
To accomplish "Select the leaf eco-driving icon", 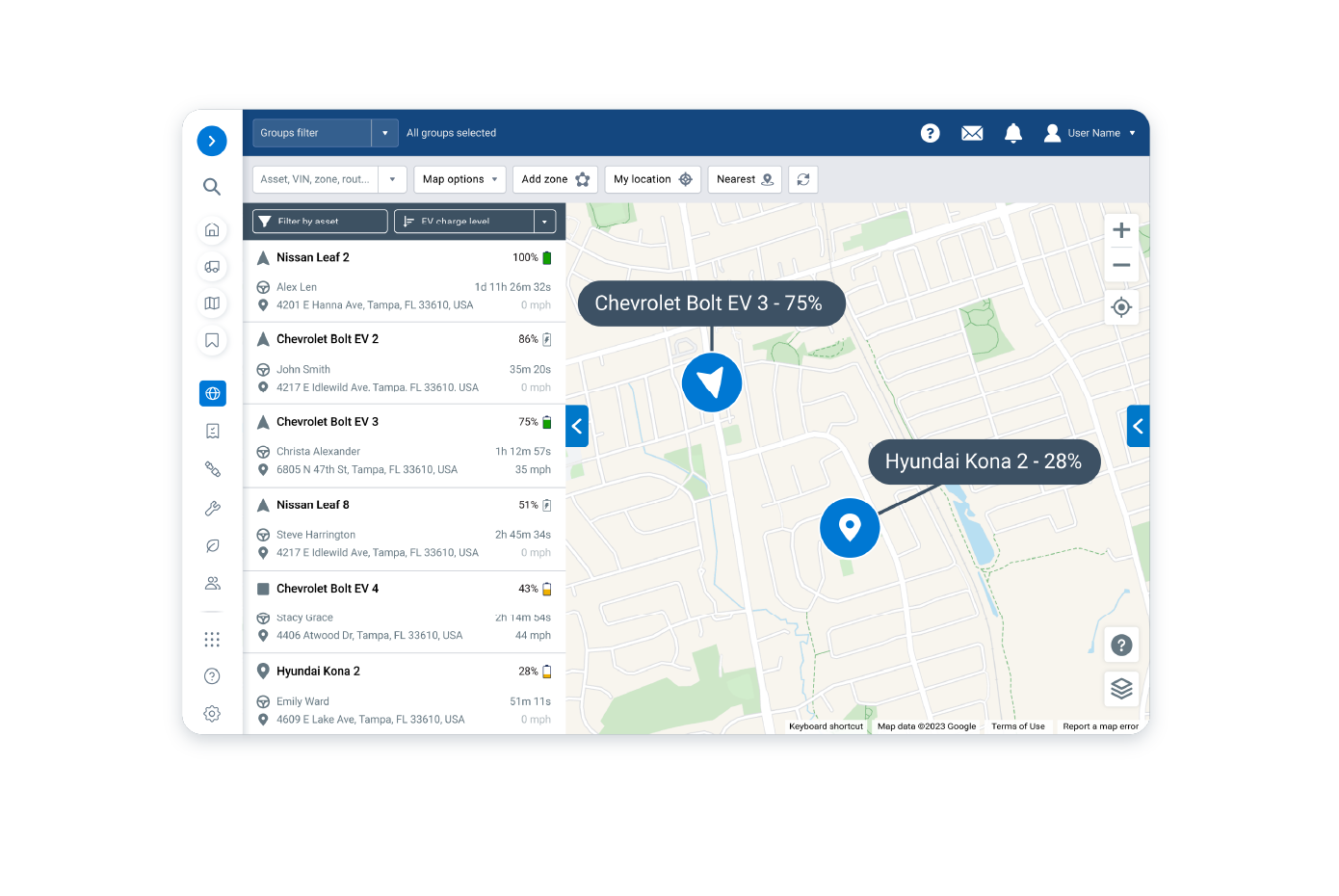I will 212,545.
